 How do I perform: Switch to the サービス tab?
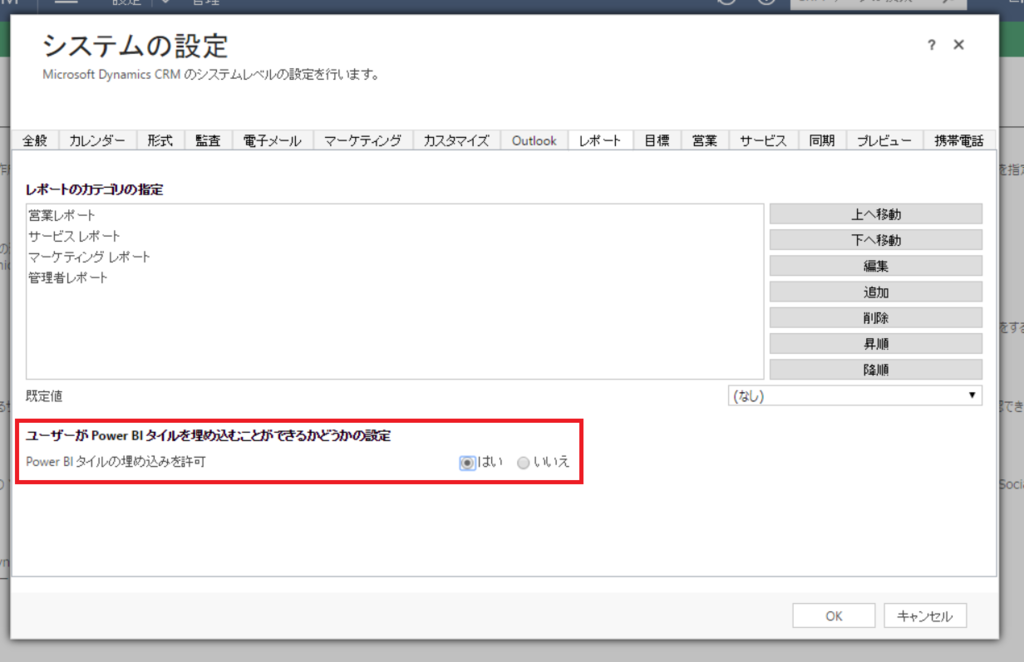point(763,140)
